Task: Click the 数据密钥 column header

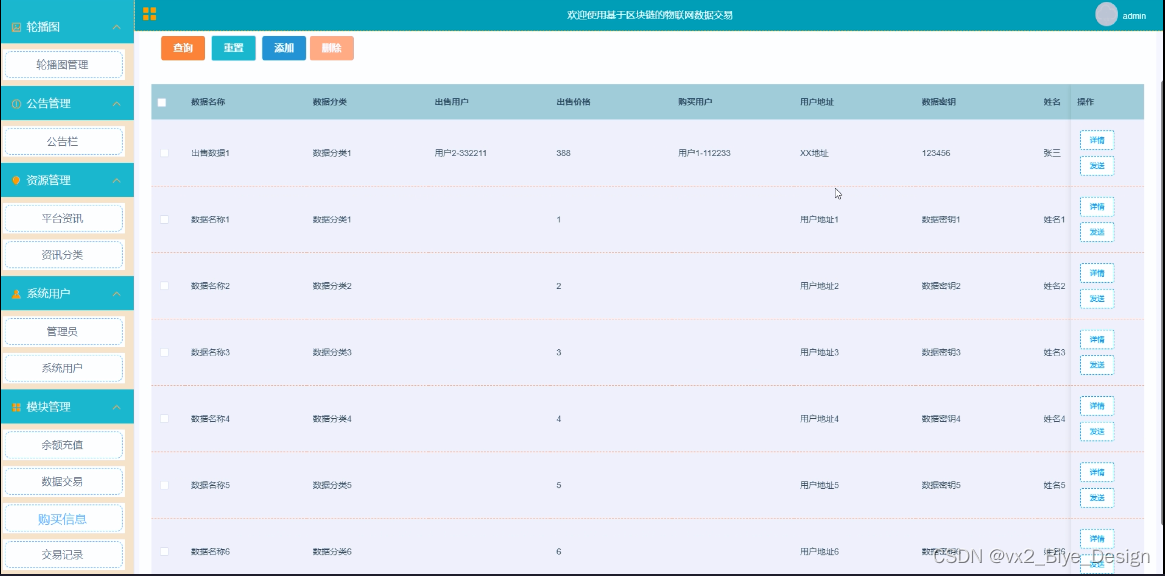Action: point(938,102)
